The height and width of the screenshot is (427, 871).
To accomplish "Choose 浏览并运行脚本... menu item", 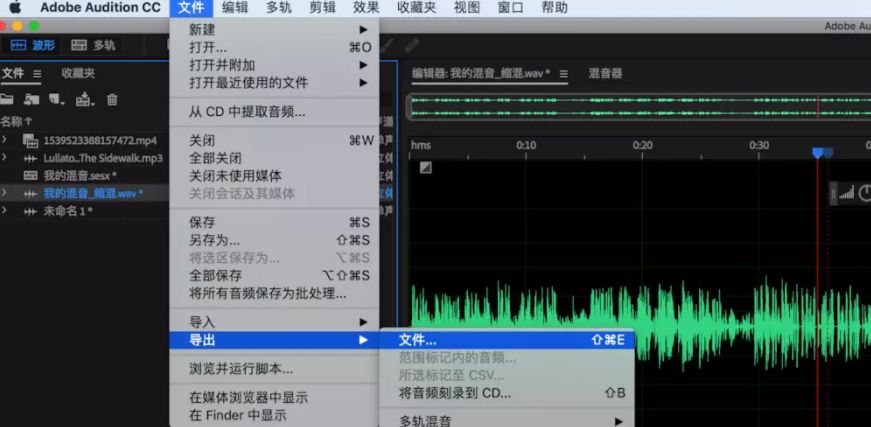I will click(x=274, y=369).
